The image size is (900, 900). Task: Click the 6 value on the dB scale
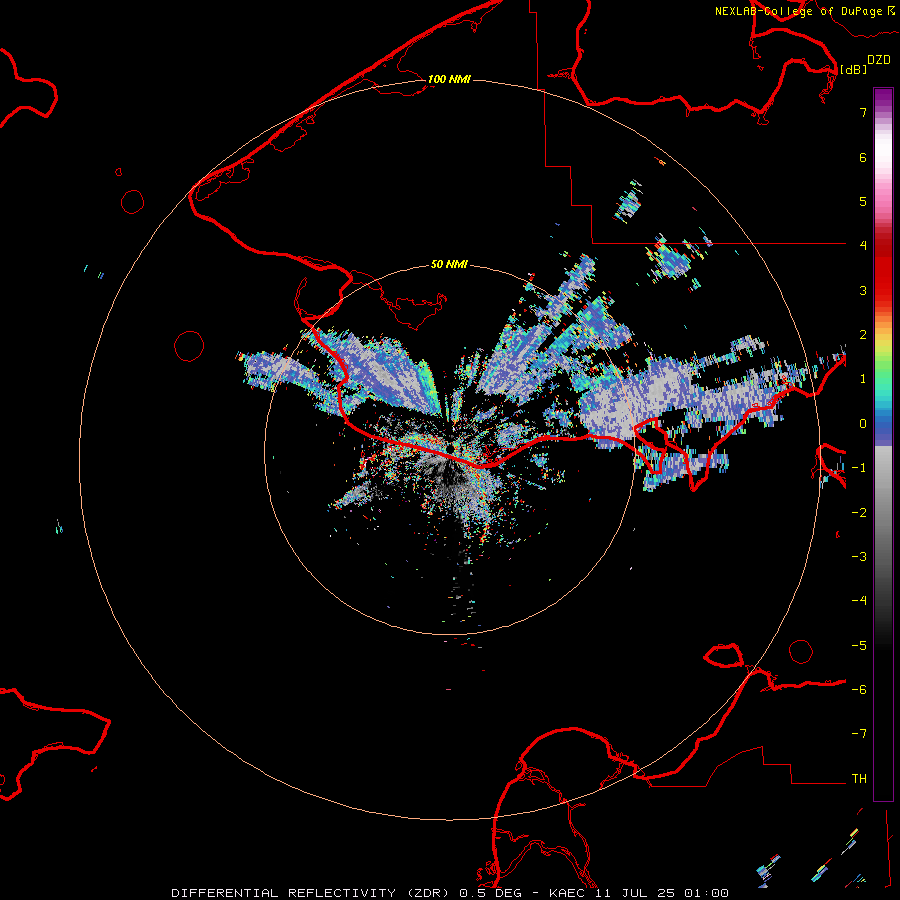click(x=863, y=157)
